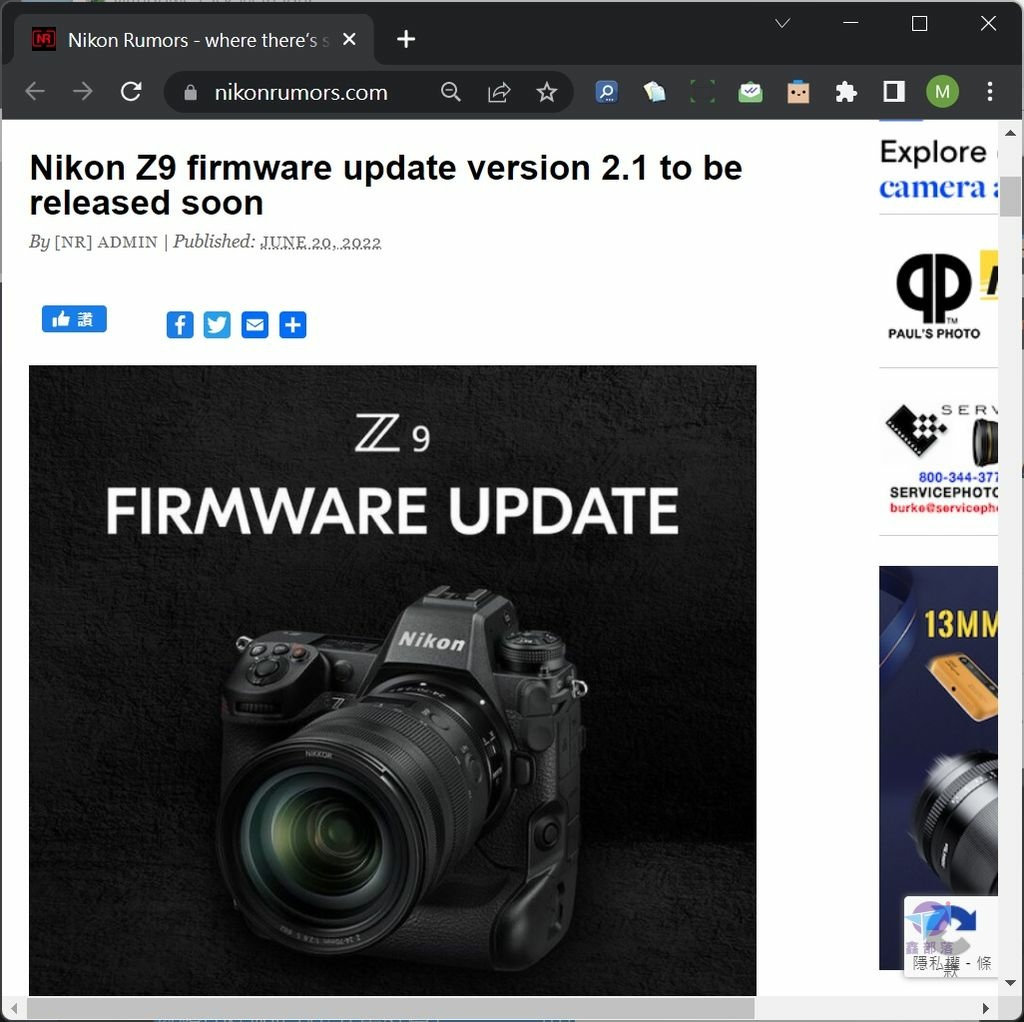Open the blue search extension icon
The width and height of the screenshot is (1024, 1022).
click(607, 92)
